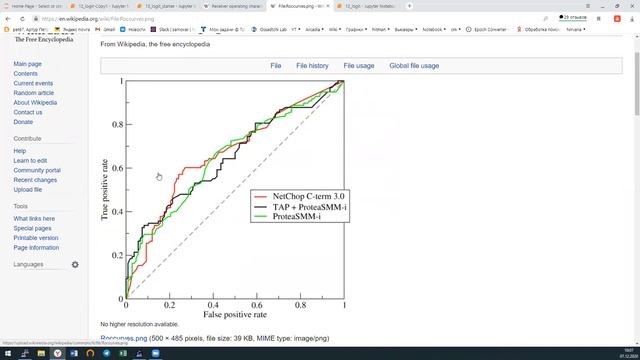The image size is (640, 360).
Task: Click the bookmark page icon in toolbar
Action: click(x=599, y=19)
